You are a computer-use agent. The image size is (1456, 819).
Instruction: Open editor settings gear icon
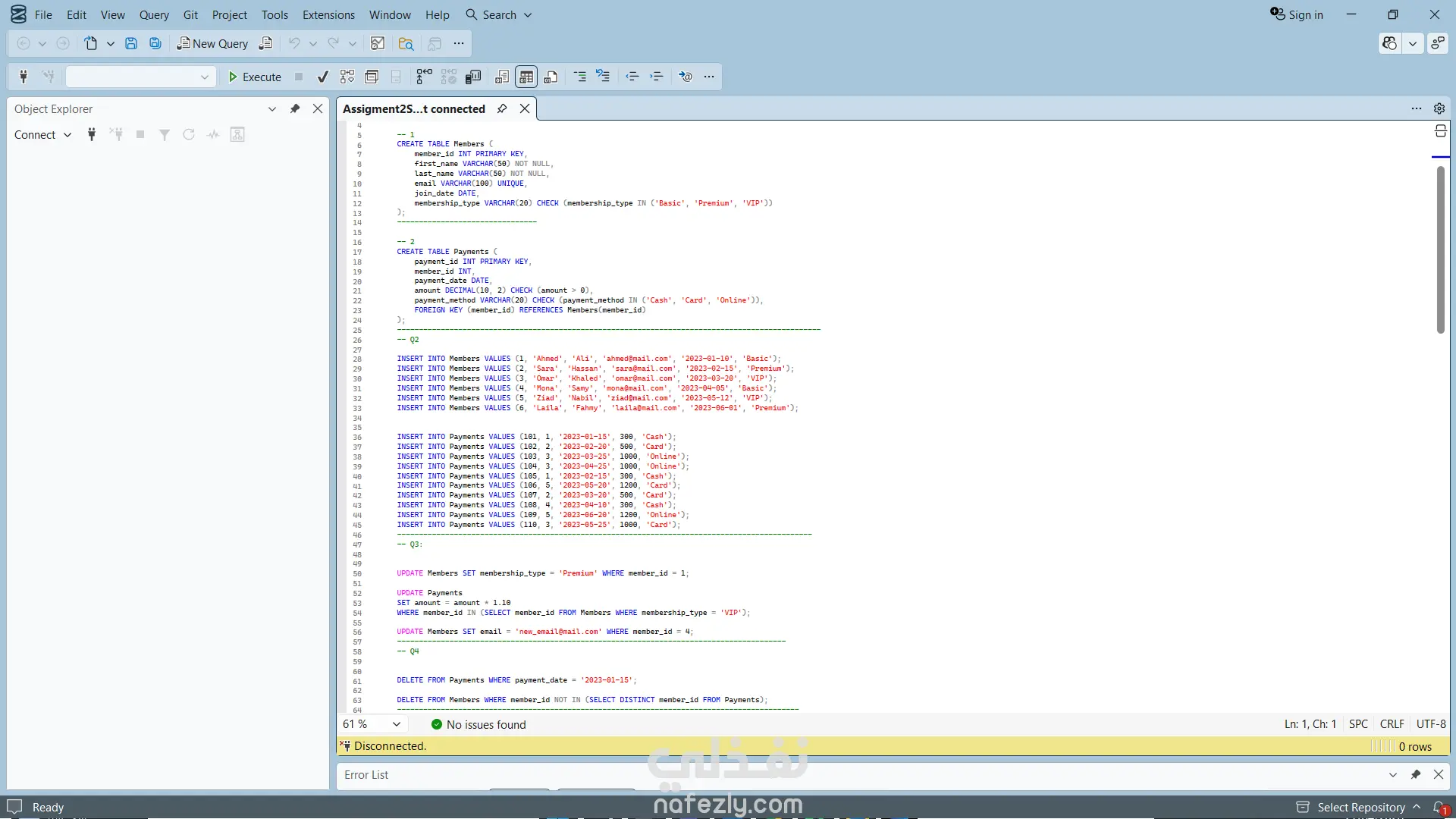[1439, 108]
